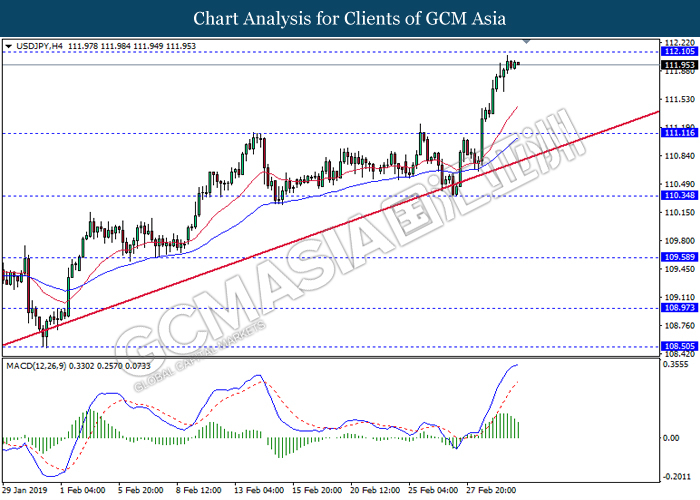
Task: Click the 110.840 price scale value
Action: 679,156
